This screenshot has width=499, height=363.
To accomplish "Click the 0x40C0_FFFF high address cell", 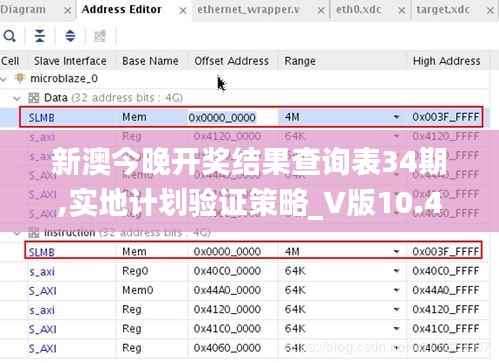I will [x=446, y=271].
